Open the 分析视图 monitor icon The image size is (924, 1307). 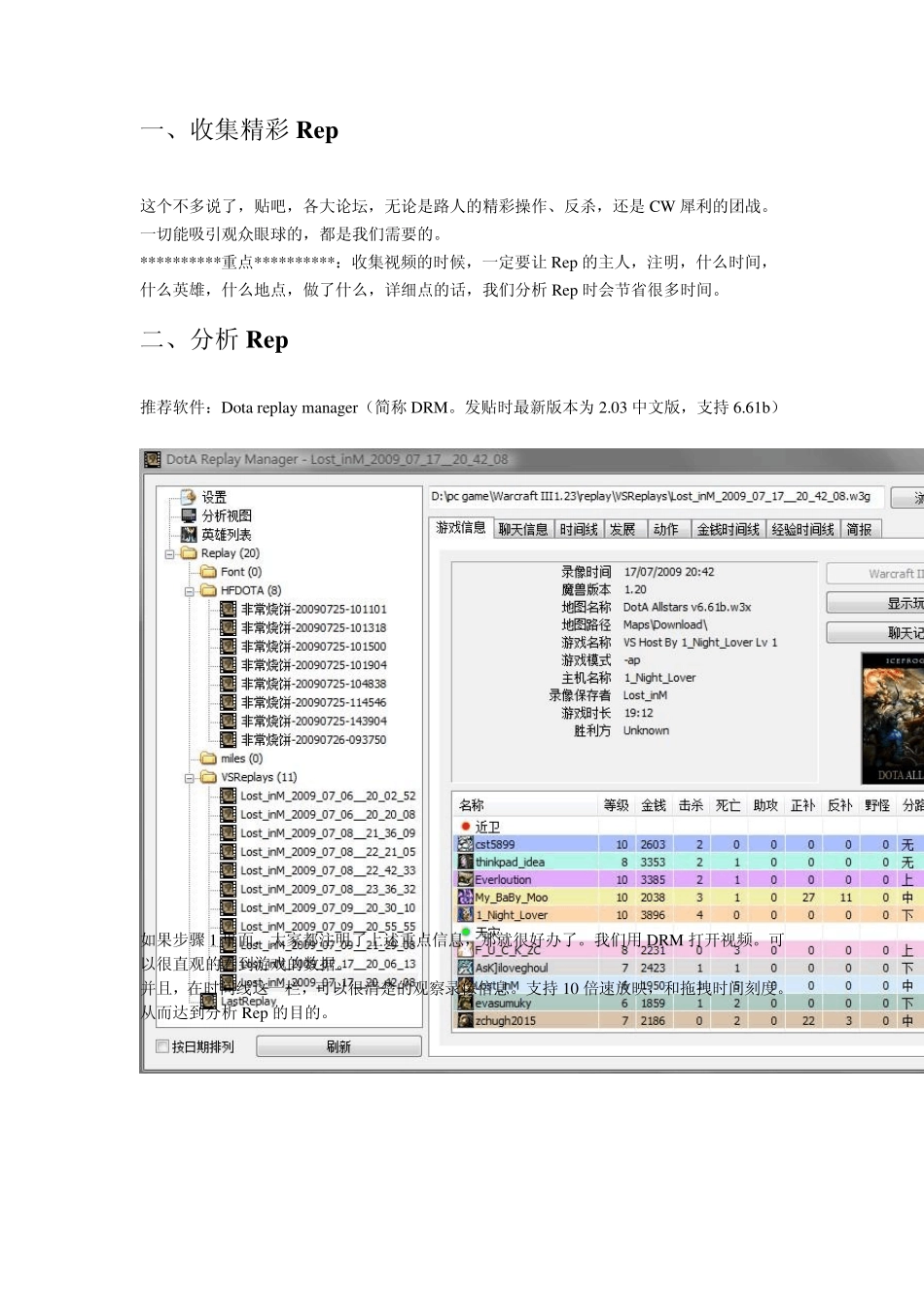pyautogui.click(x=189, y=515)
